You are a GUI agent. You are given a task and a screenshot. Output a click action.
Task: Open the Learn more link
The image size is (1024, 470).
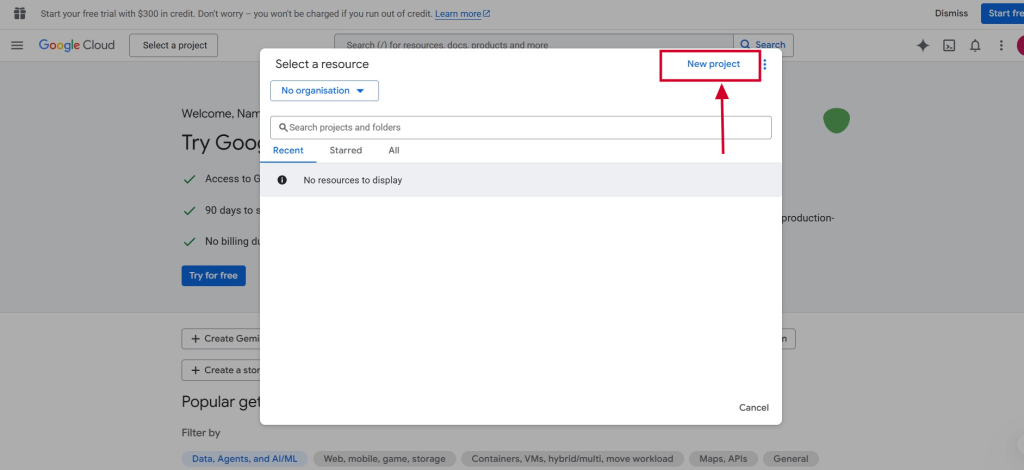coord(462,14)
